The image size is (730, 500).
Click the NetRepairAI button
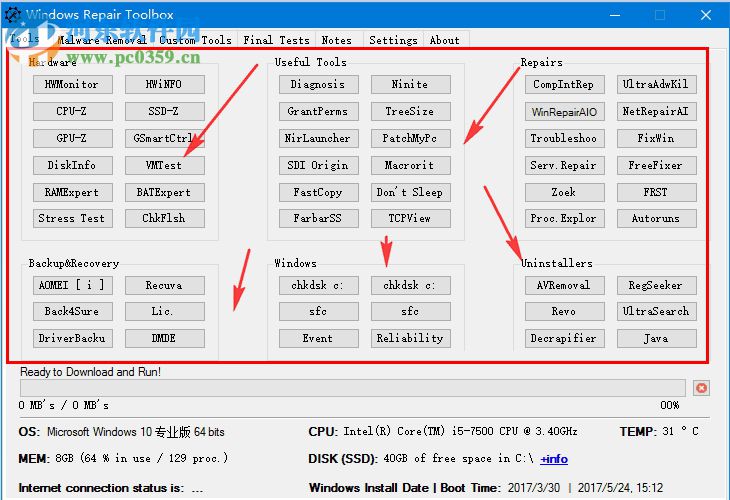656,111
